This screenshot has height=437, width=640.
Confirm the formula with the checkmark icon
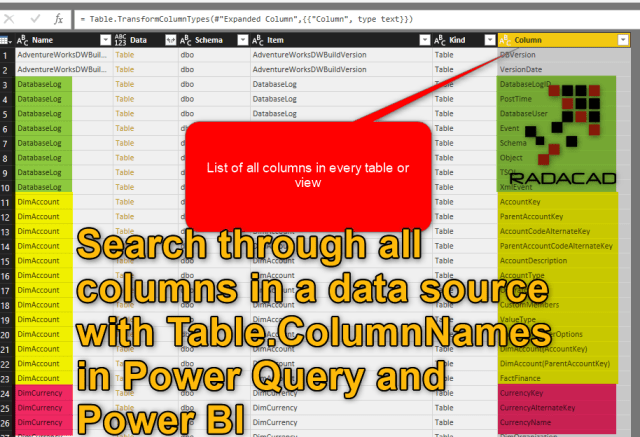point(36,19)
